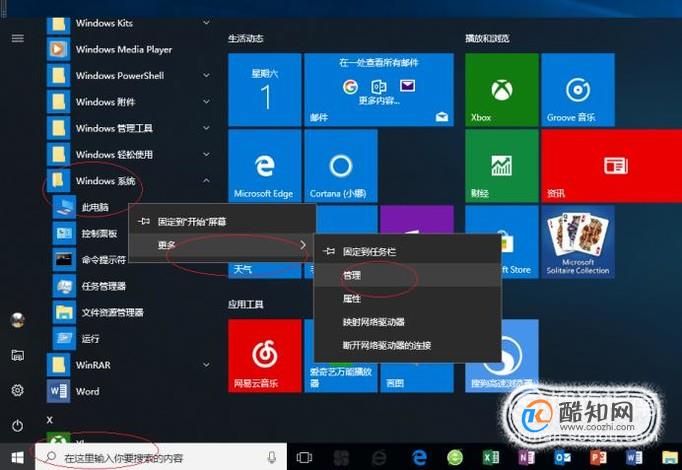This screenshot has height=470, width=682.
Task: Open 运行 (Run) from app list
Action: tap(130, 338)
